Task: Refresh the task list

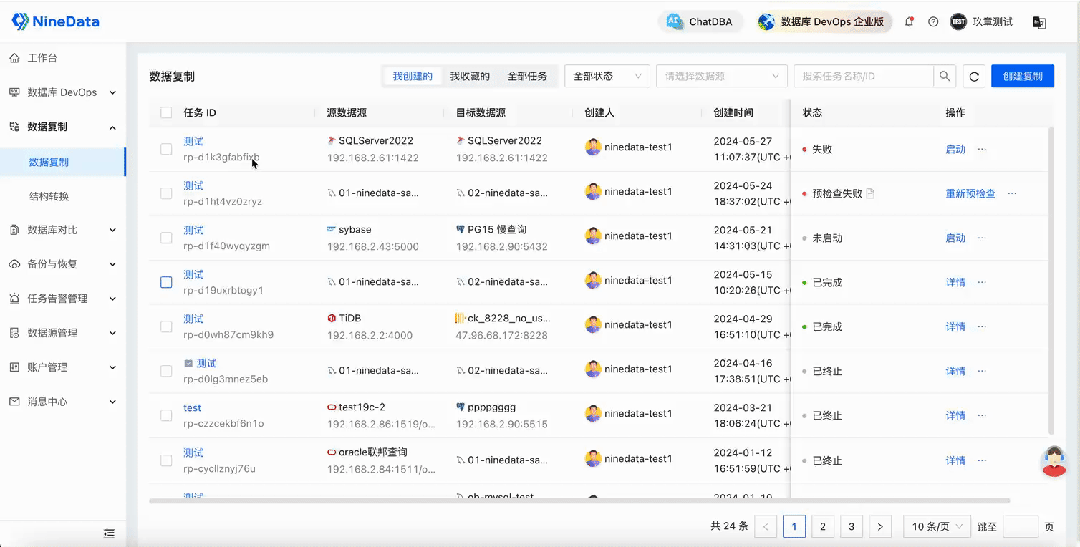Action: coord(974,76)
